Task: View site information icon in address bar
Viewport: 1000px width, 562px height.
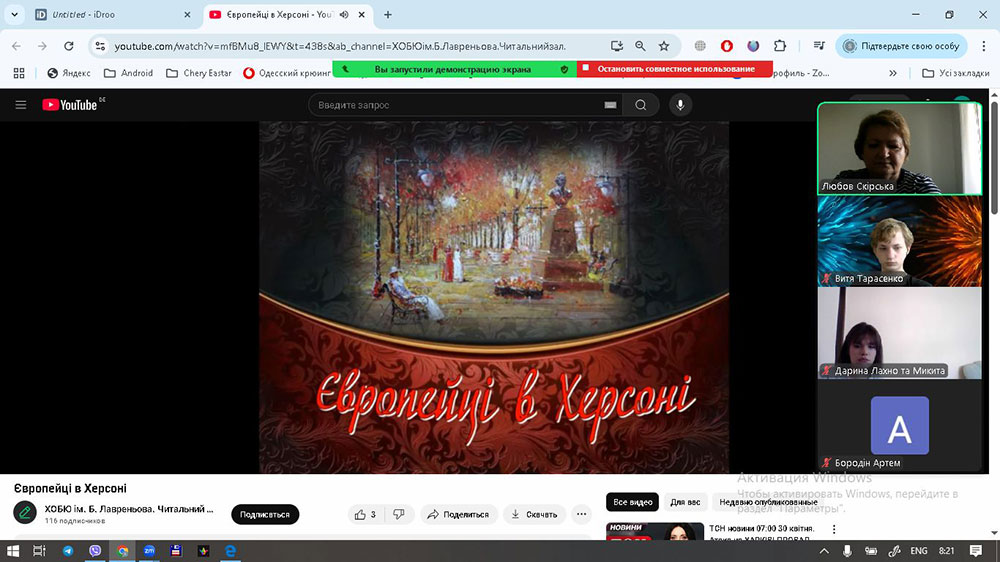Action: click(100, 46)
